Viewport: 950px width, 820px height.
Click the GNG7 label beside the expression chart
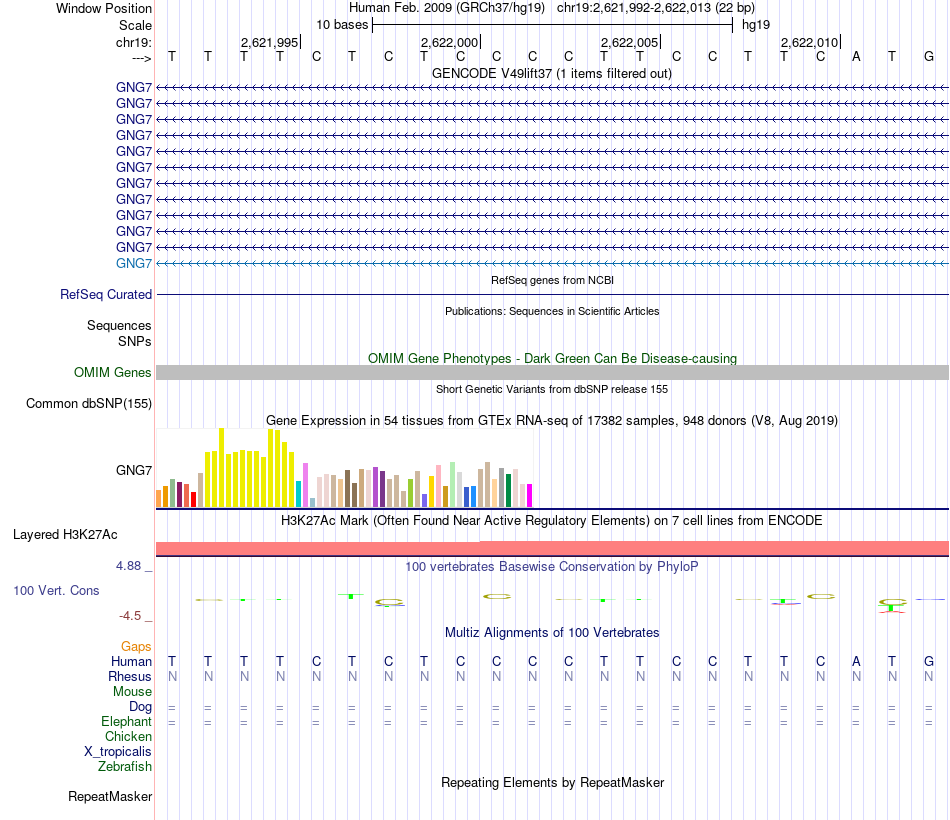(x=134, y=470)
